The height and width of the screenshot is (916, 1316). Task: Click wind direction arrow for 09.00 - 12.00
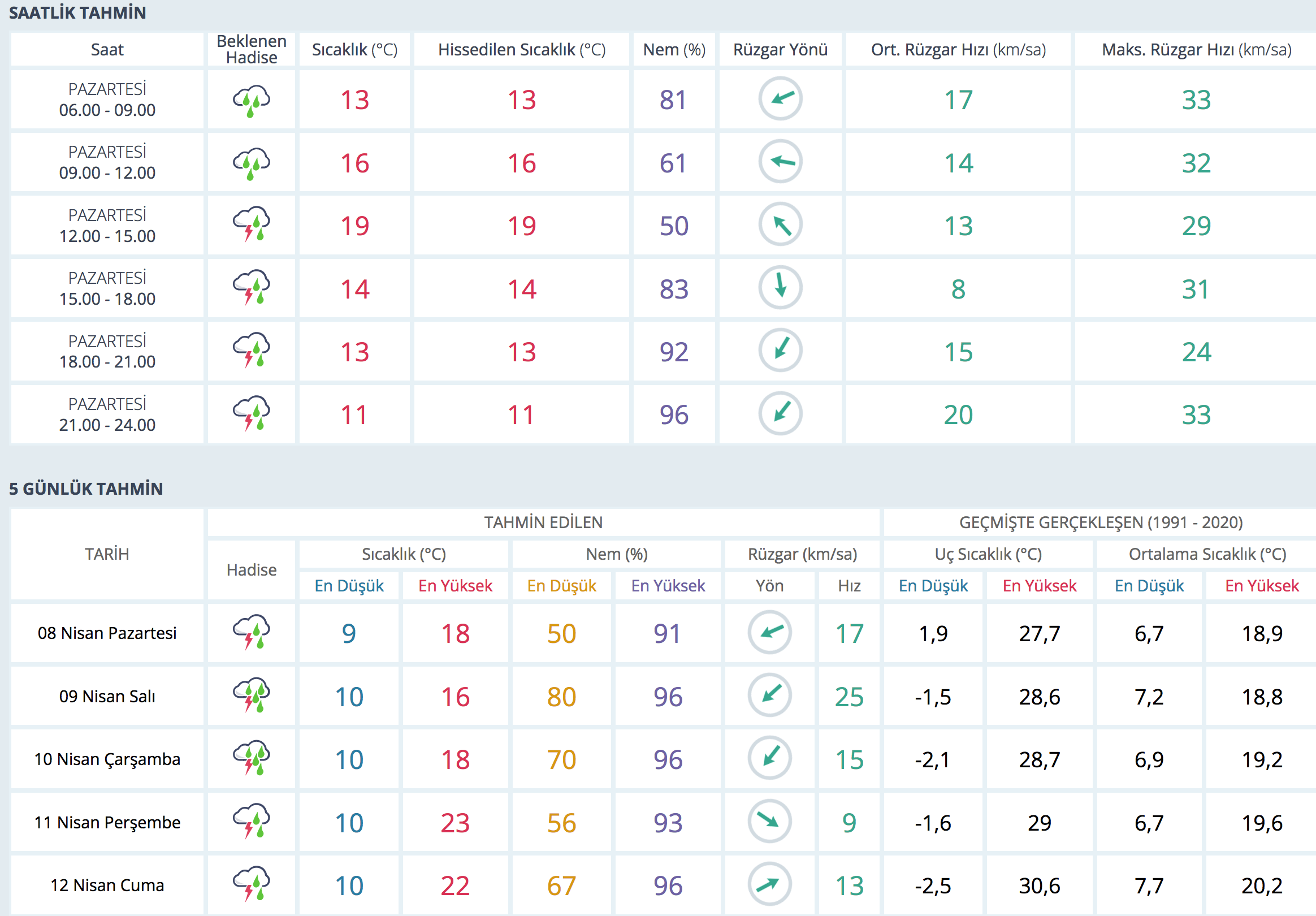780,162
